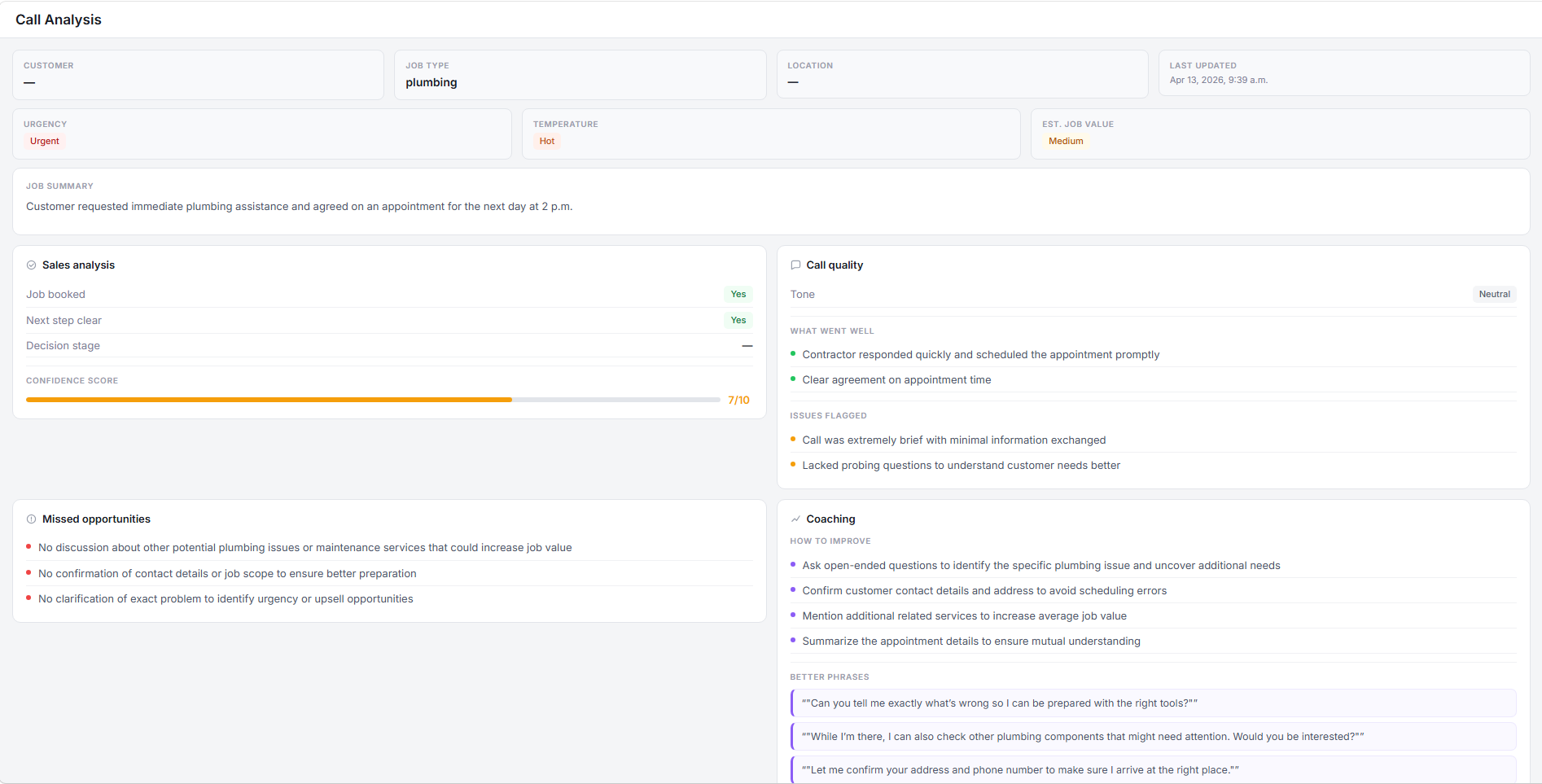Click the plumbing job type value

click(x=431, y=82)
